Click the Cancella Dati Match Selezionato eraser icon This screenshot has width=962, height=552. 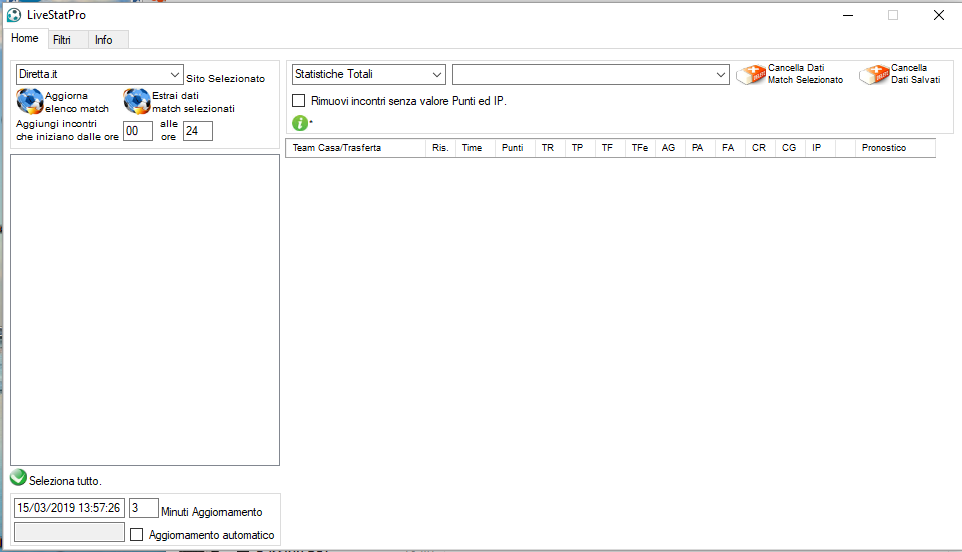pyautogui.click(x=752, y=75)
